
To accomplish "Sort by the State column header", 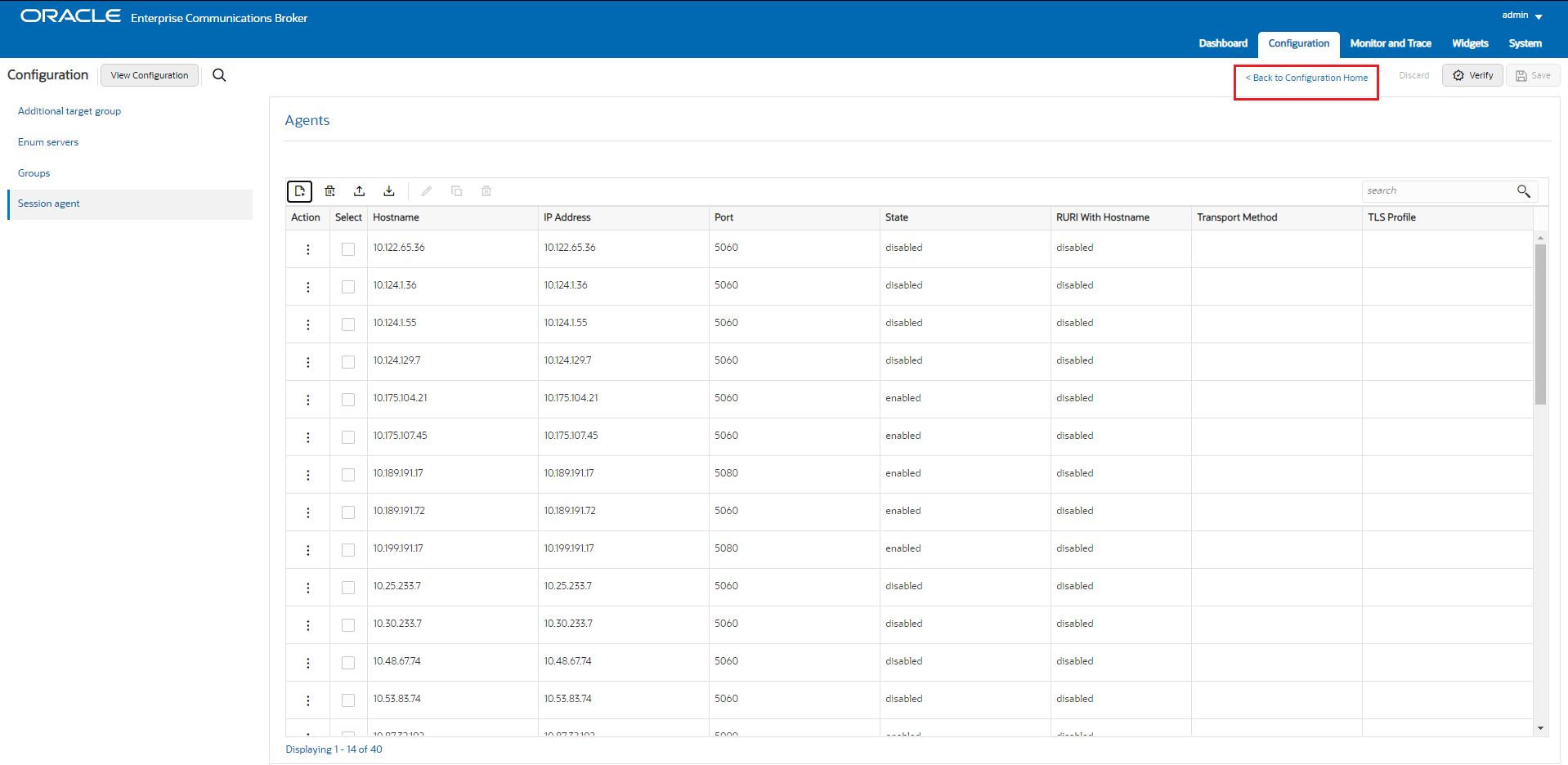I will point(965,217).
